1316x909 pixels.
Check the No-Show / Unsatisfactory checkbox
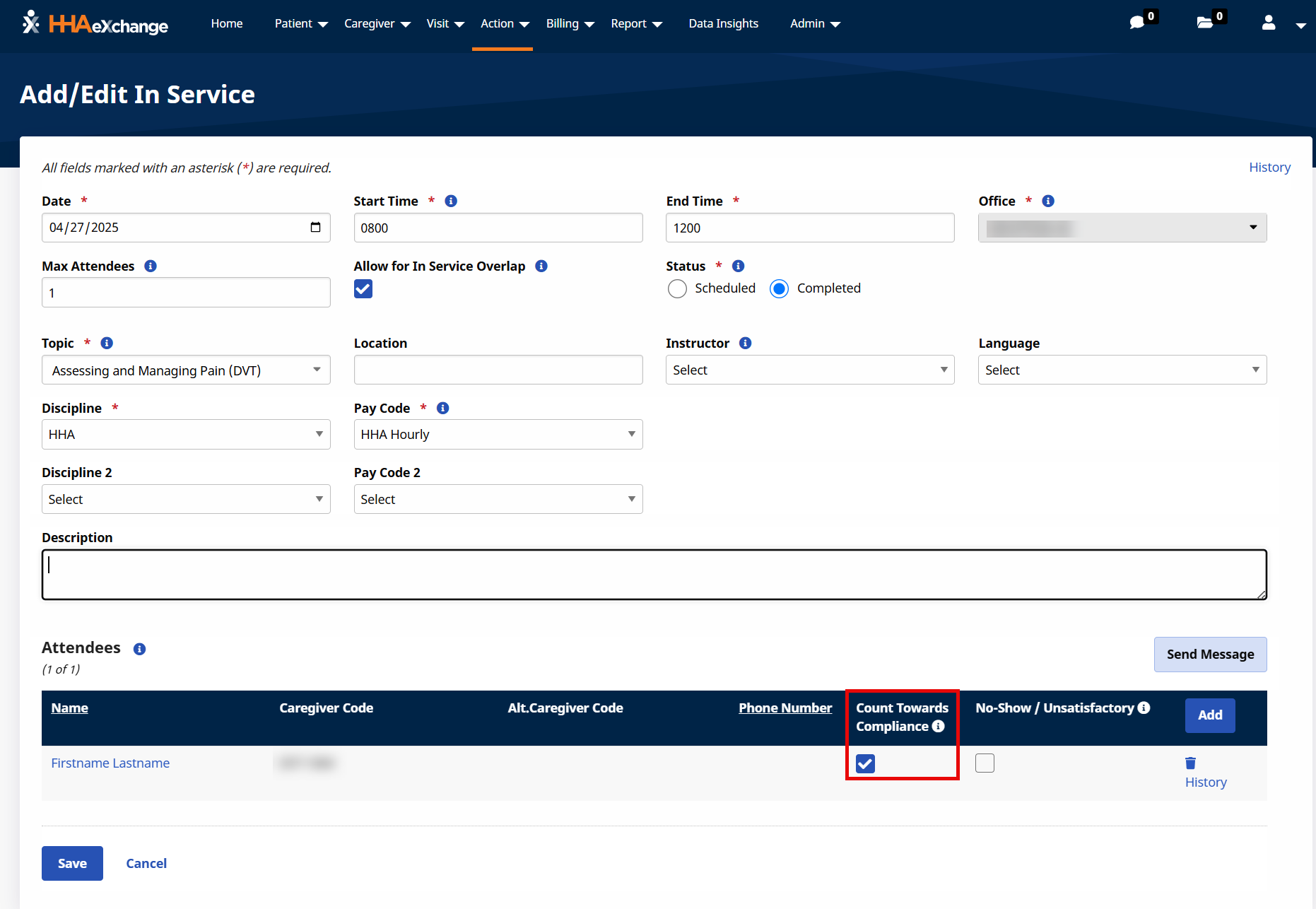[985, 763]
